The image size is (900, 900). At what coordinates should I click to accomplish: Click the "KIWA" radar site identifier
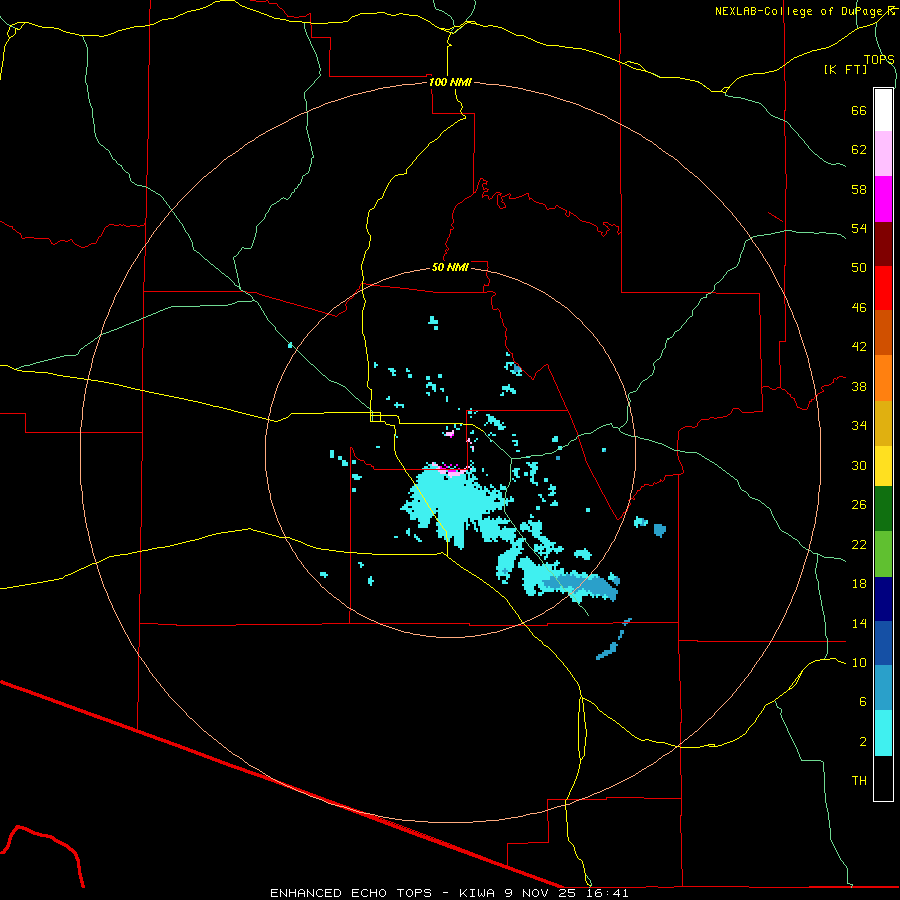(x=476, y=893)
